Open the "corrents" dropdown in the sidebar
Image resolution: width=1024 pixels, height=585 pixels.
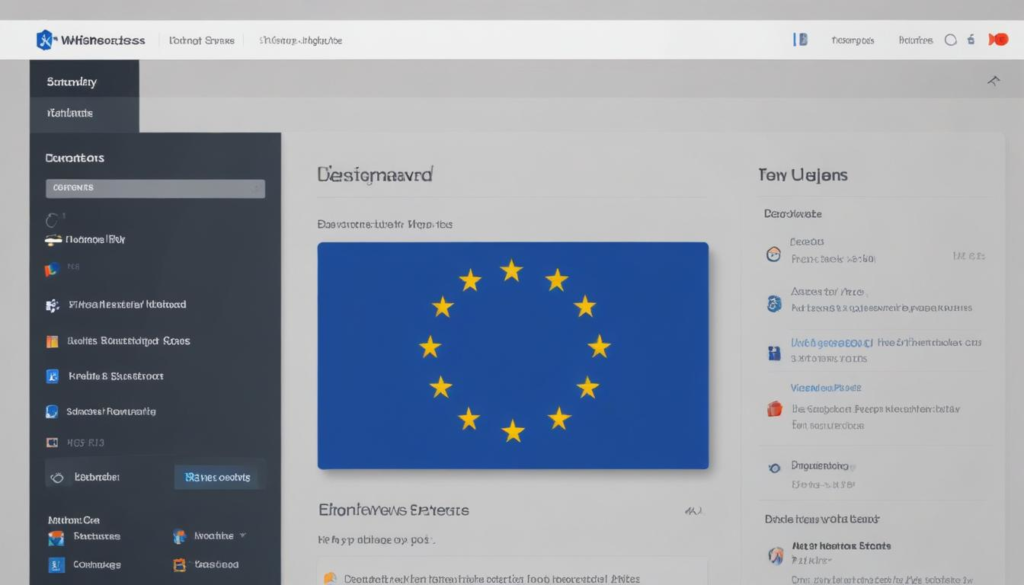coord(155,188)
